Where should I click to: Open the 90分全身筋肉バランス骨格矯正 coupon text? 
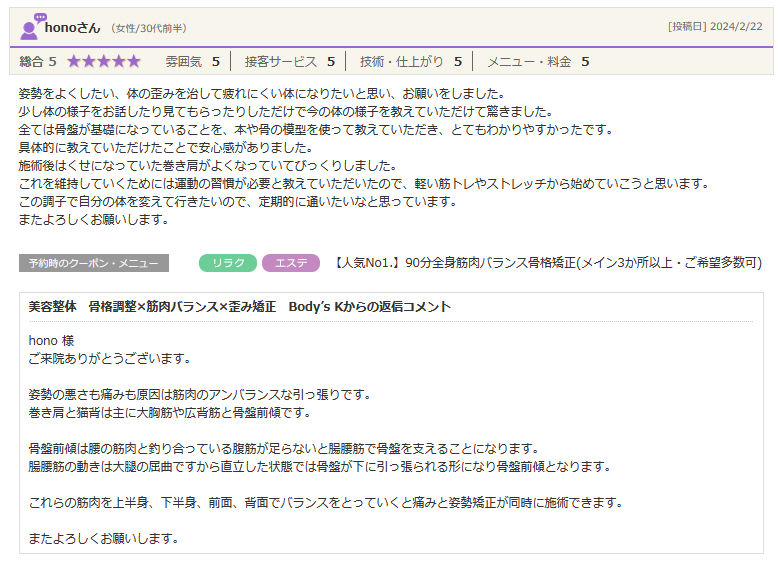[546, 263]
